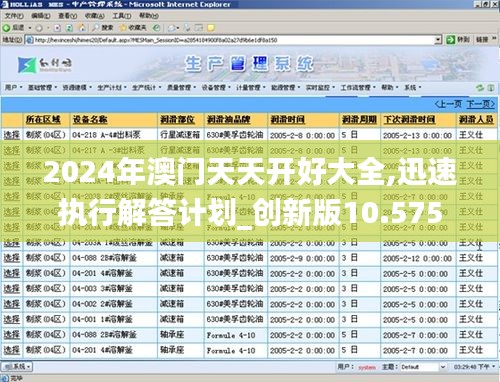Click the green History clock icon
Screen dimensions: 500x382
click(x=156, y=28)
